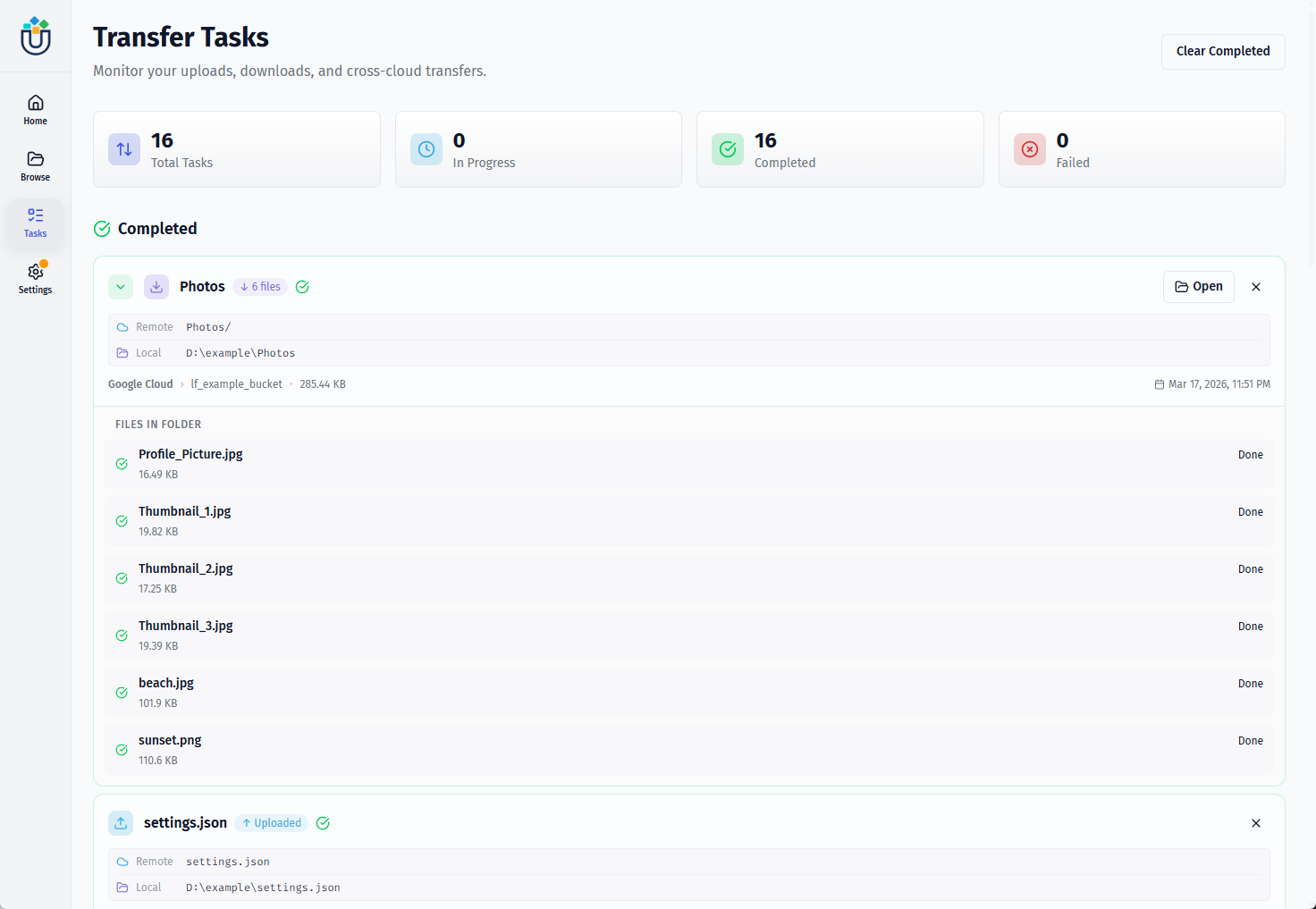1316x909 pixels.
Task: Click the app logo in sidebar
Action: 36,37
